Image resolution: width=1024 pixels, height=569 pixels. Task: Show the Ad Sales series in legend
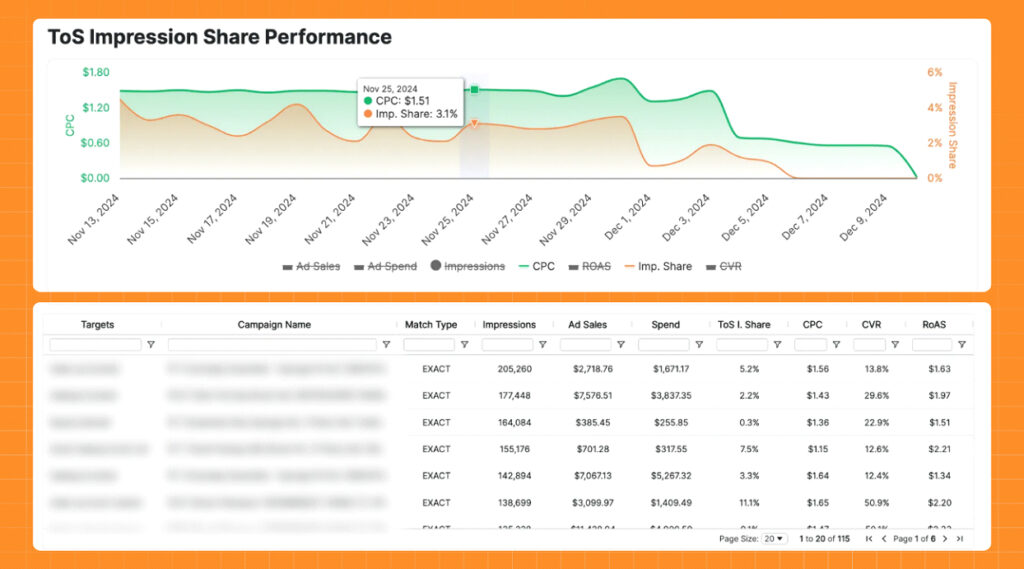pyautogui.click(x=311, y=266)
